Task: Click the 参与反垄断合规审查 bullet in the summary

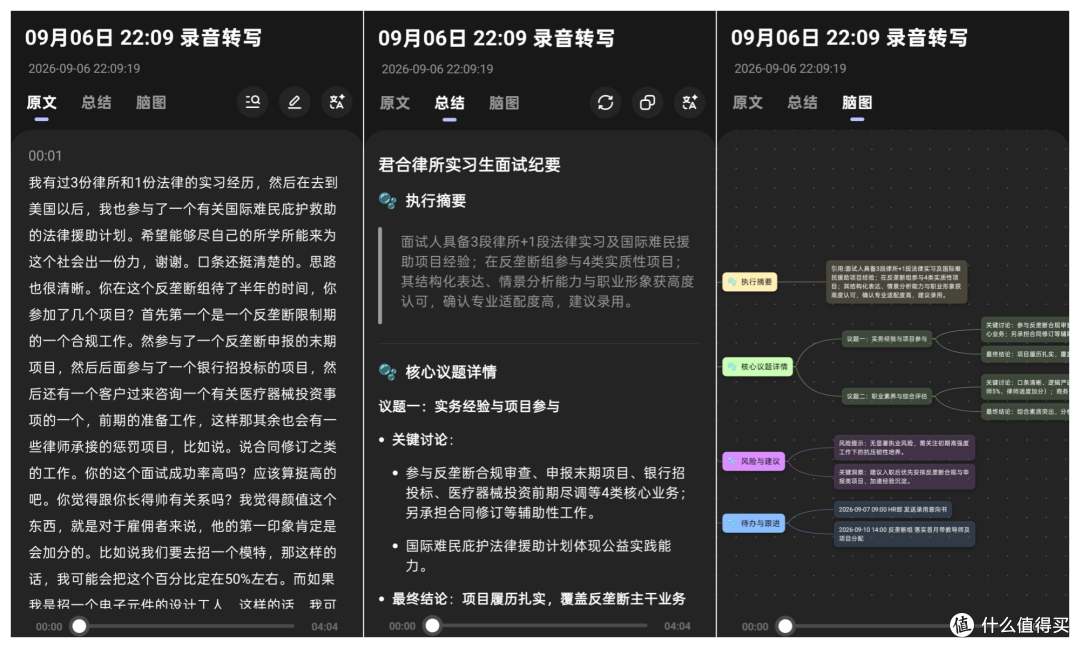Action: click(x=546, y=492)
